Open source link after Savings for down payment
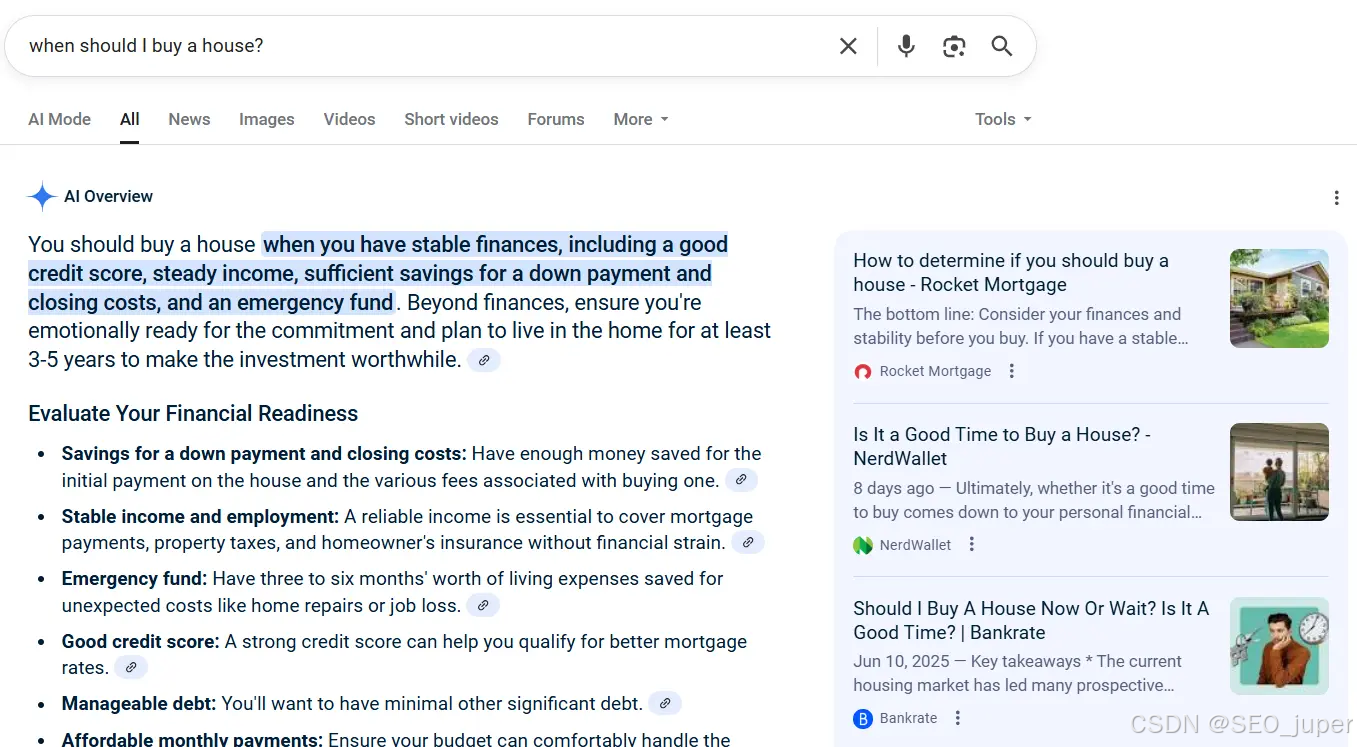 pyautogui.click(x=741, y=480)
